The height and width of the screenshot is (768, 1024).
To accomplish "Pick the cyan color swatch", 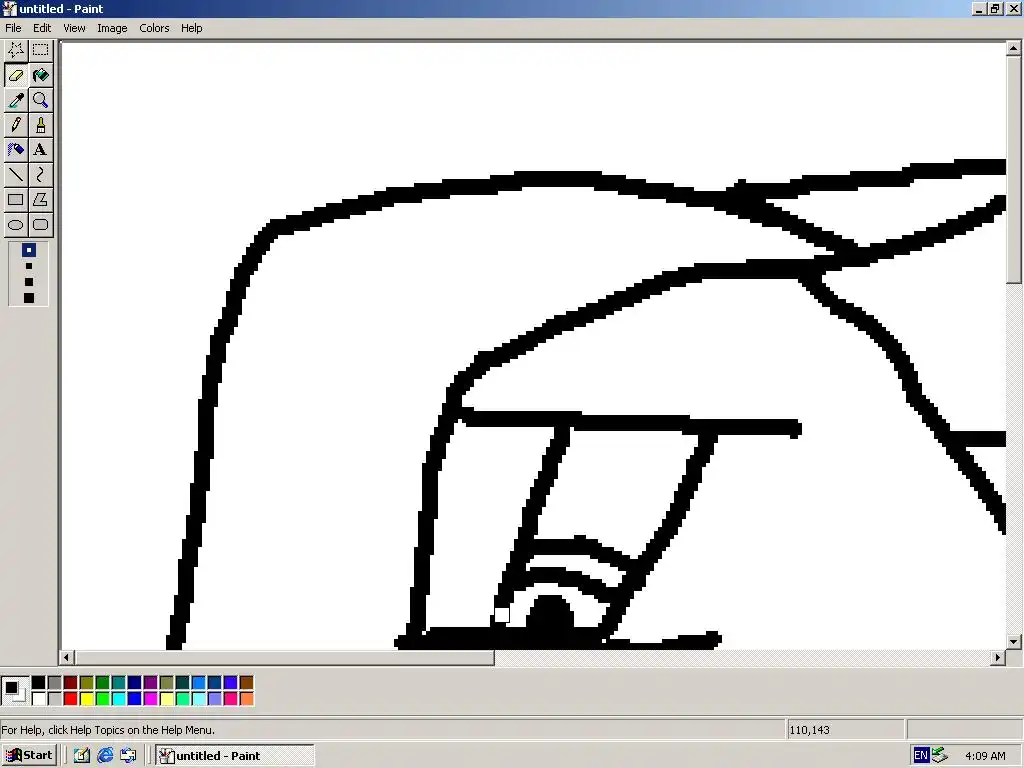I will (x=118, y=699).
